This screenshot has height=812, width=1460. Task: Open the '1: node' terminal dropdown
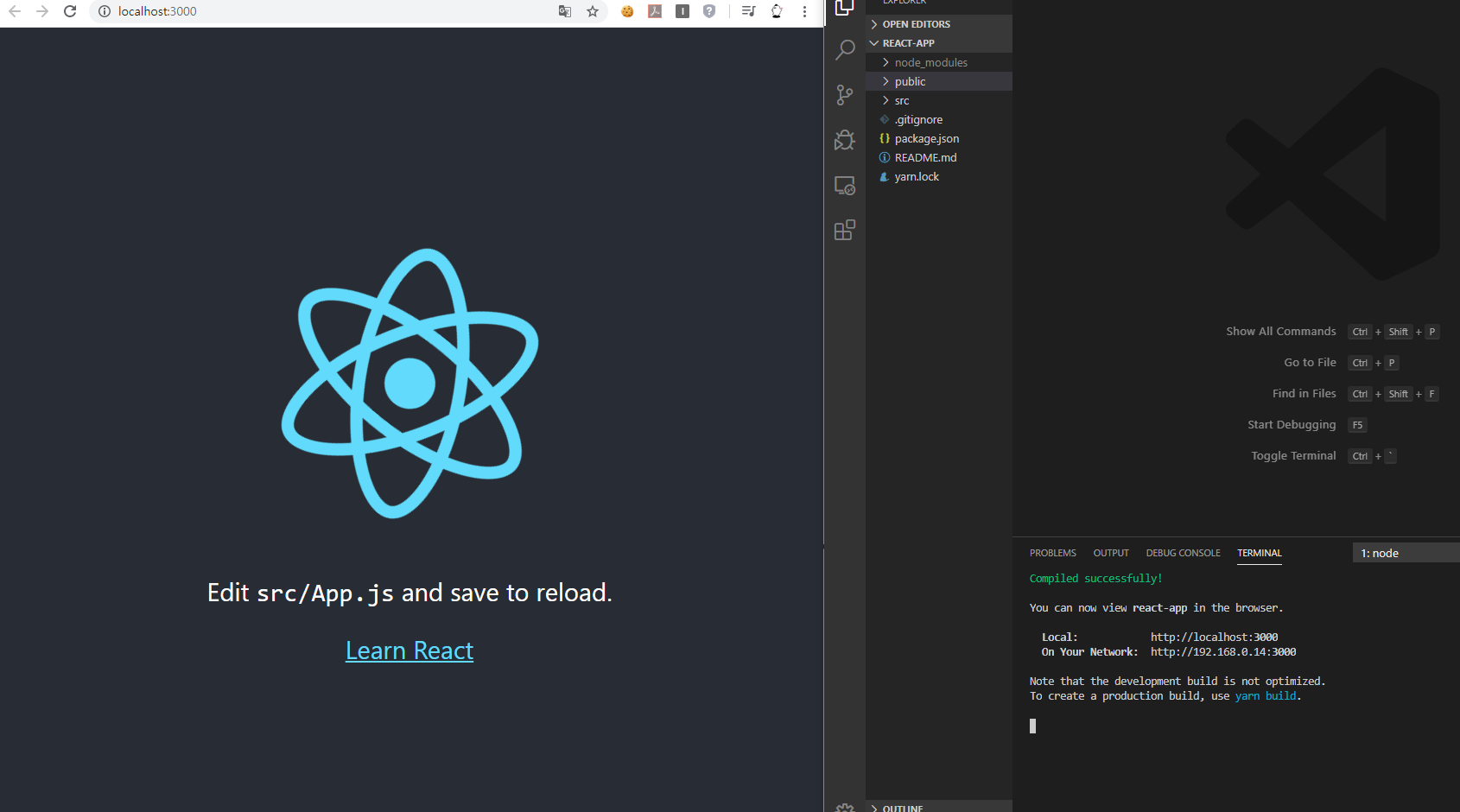pyautogui.click(x=1406, y=553)
